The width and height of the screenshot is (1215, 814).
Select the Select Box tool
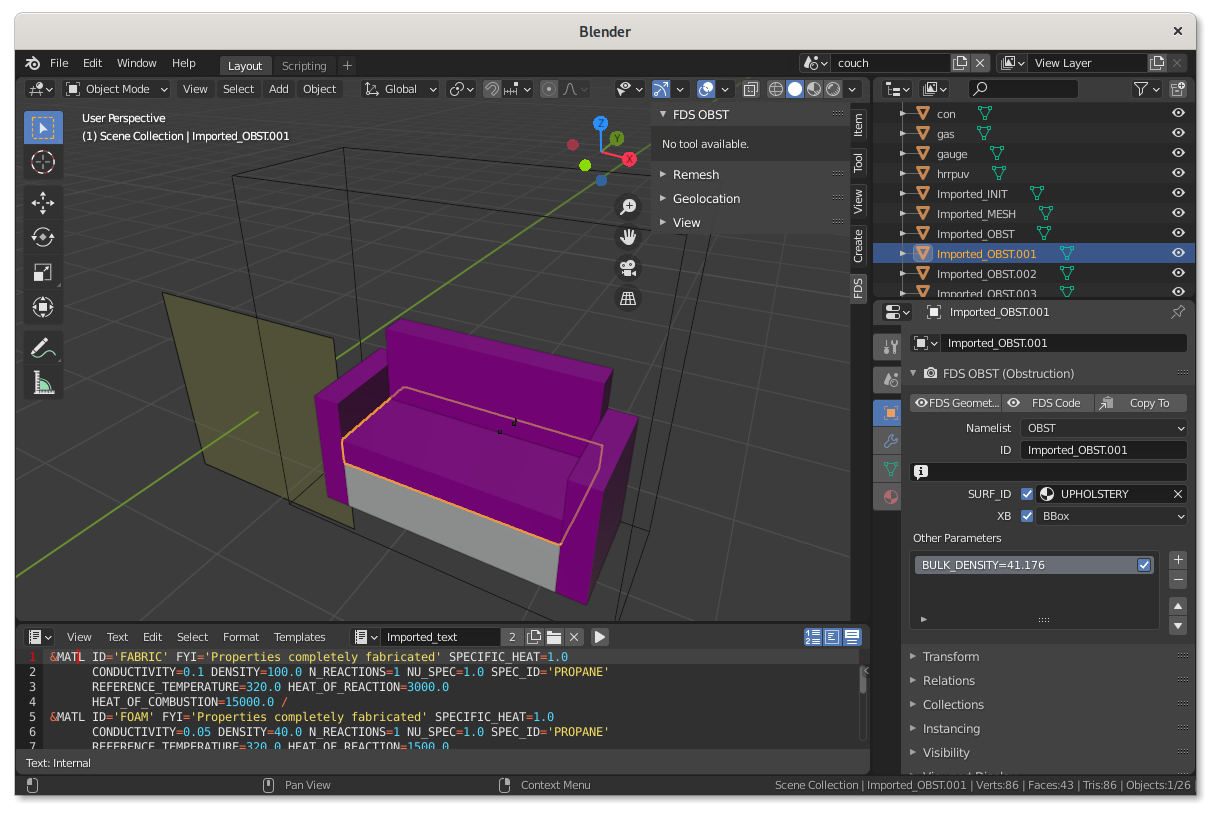(43, 127)
